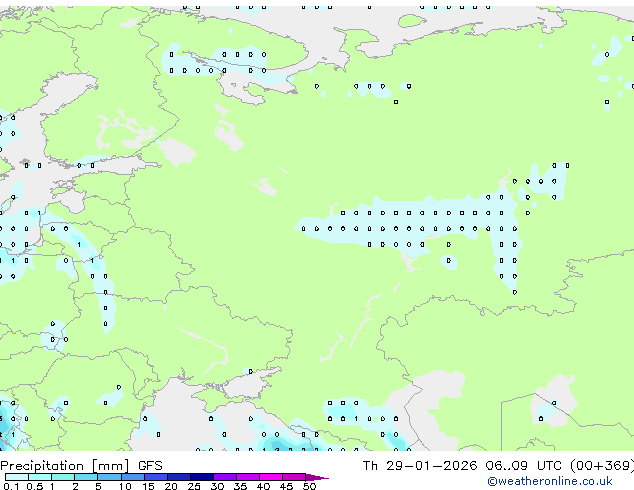
Task: Click the 40–45 mm magenta legend swatch
Action: (271, 477)
